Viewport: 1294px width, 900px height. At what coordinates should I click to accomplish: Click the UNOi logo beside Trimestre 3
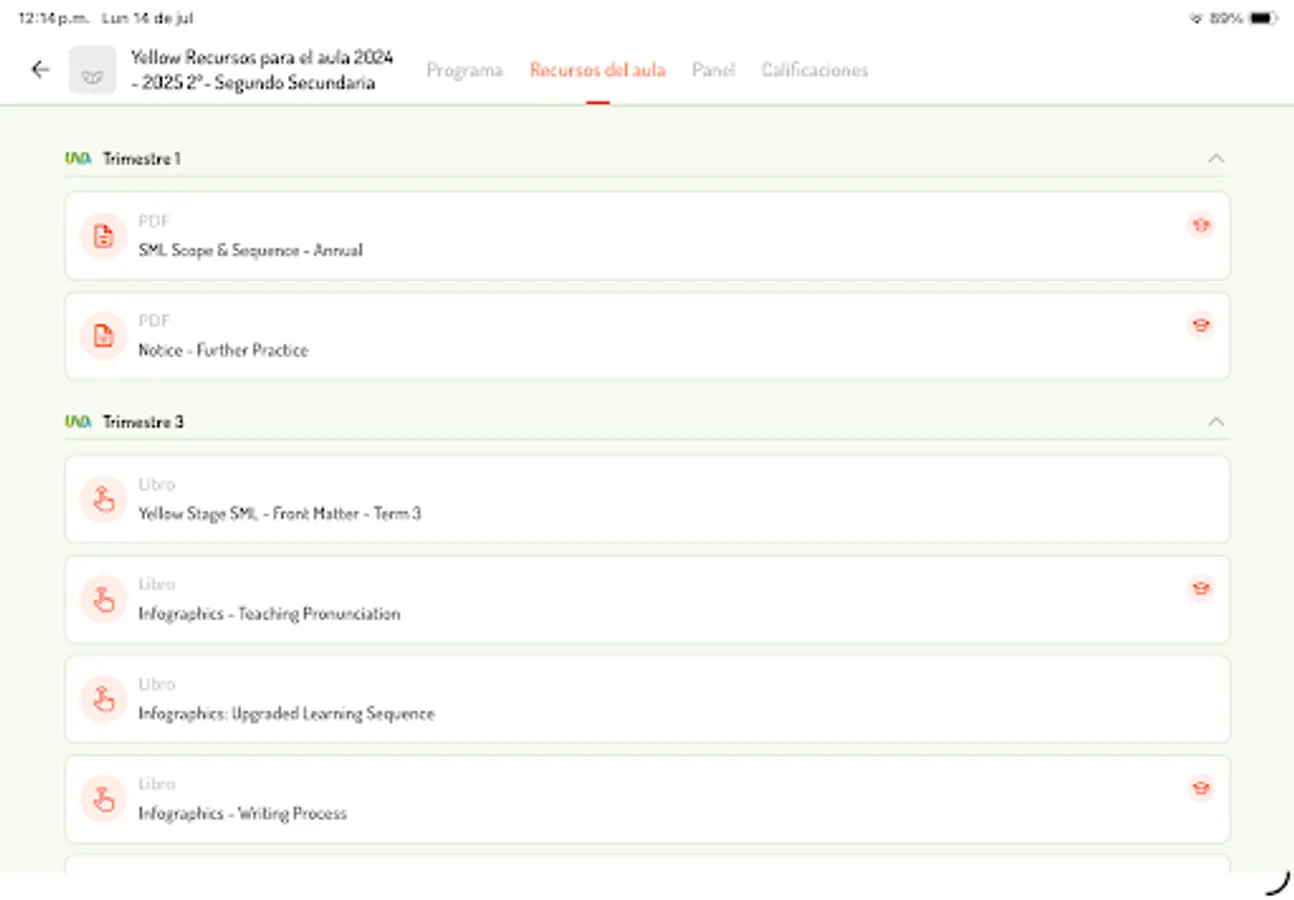click(x=78, y=421)
